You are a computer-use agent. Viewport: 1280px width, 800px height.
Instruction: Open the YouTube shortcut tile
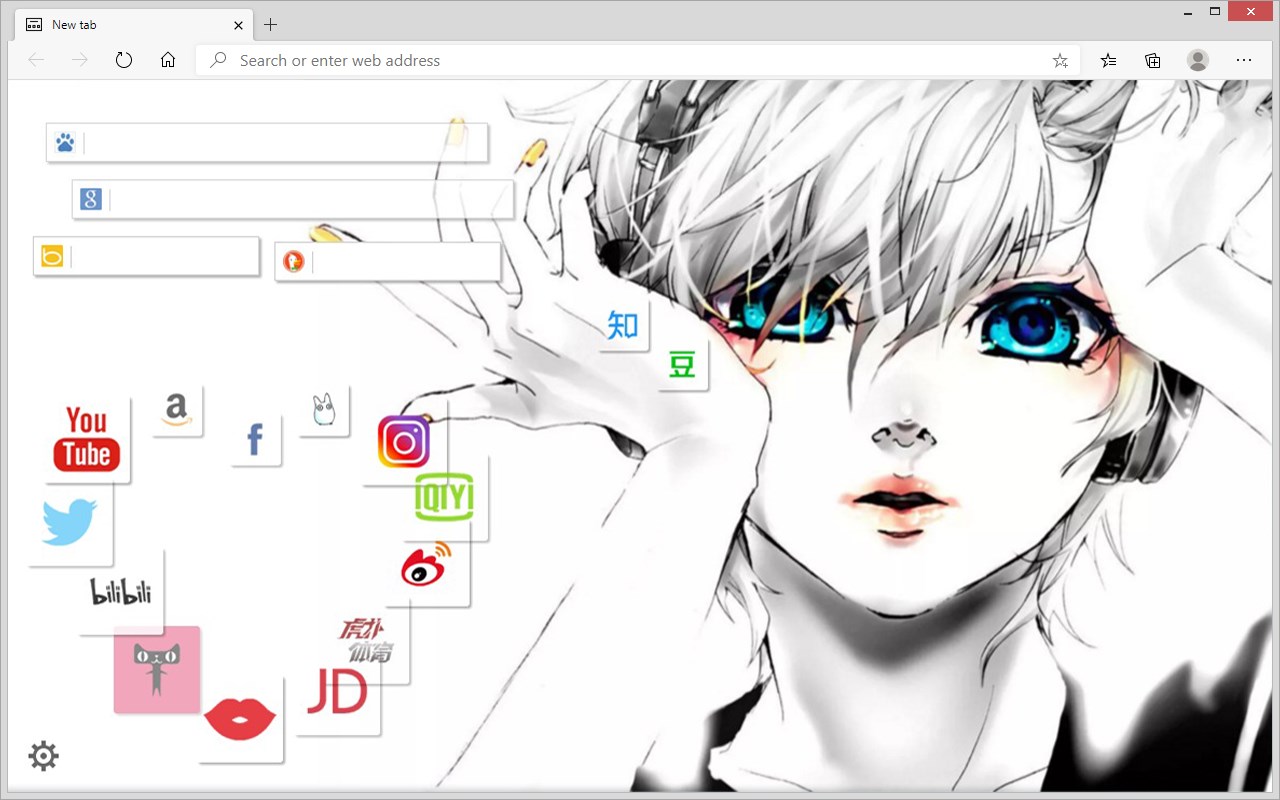coord(87,439)
